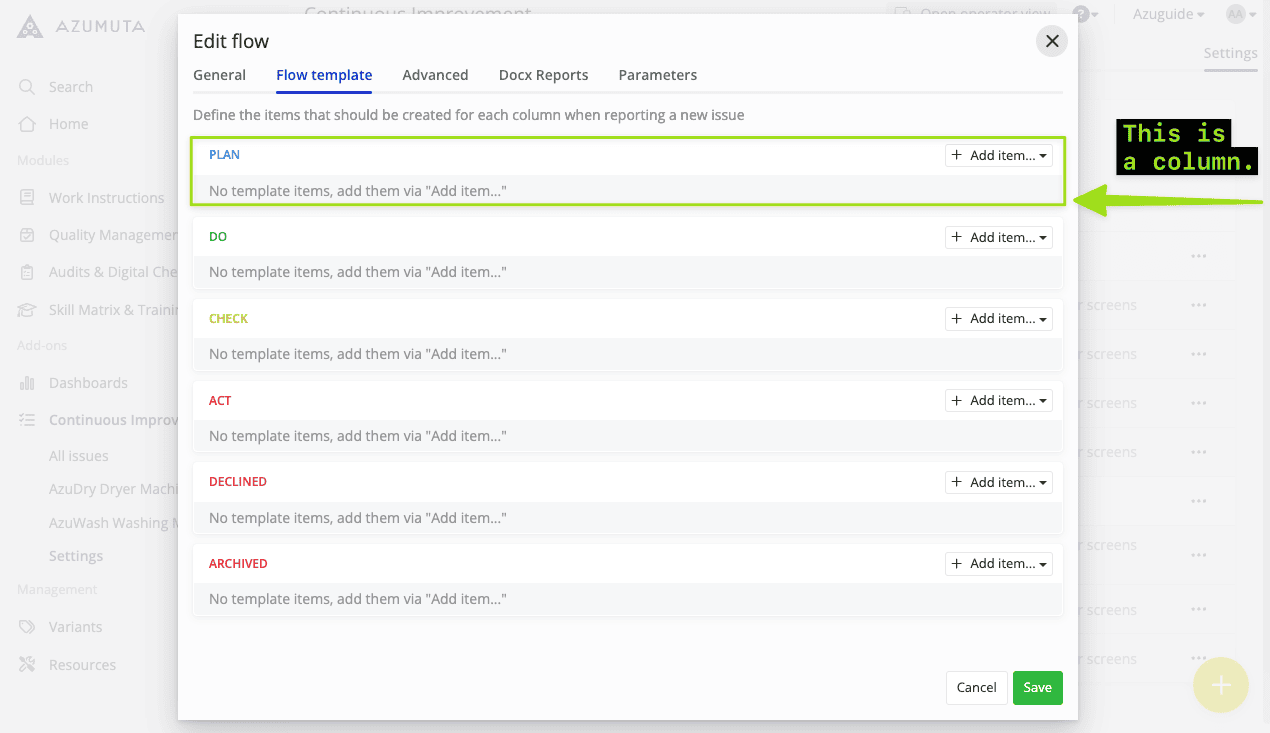Click the Azumuta logo icon
The height and width of the screenshot is (733, 1270).
tap(30, 27)
